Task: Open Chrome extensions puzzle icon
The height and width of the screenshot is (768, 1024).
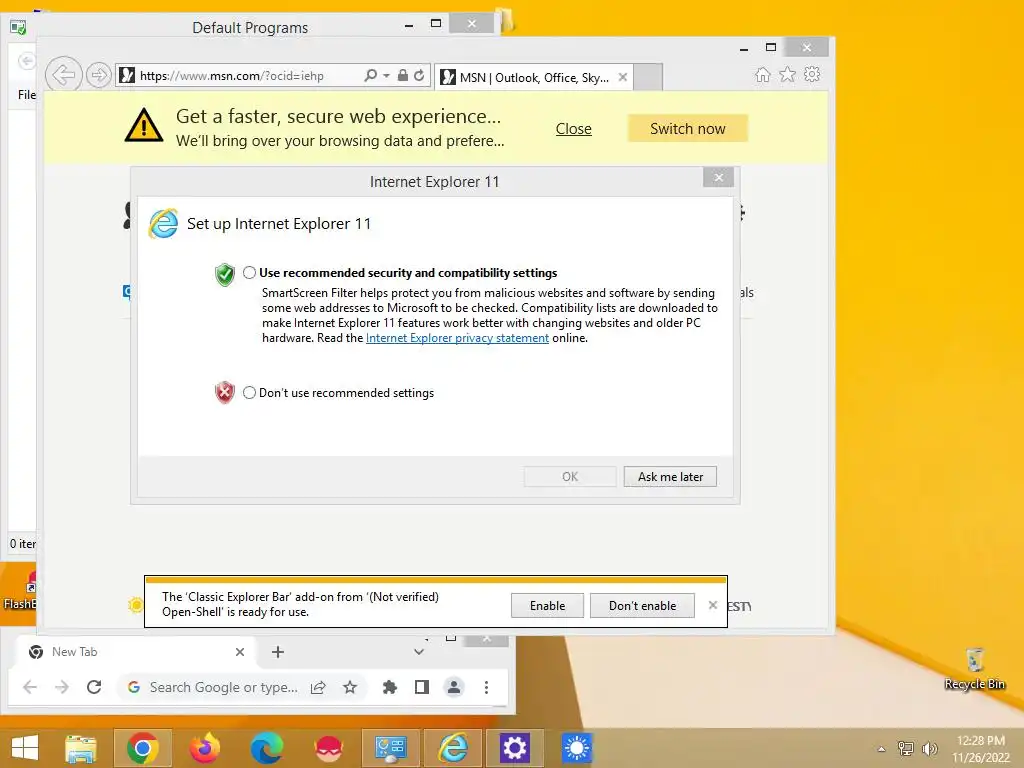Action: click(x=390, y=687)
